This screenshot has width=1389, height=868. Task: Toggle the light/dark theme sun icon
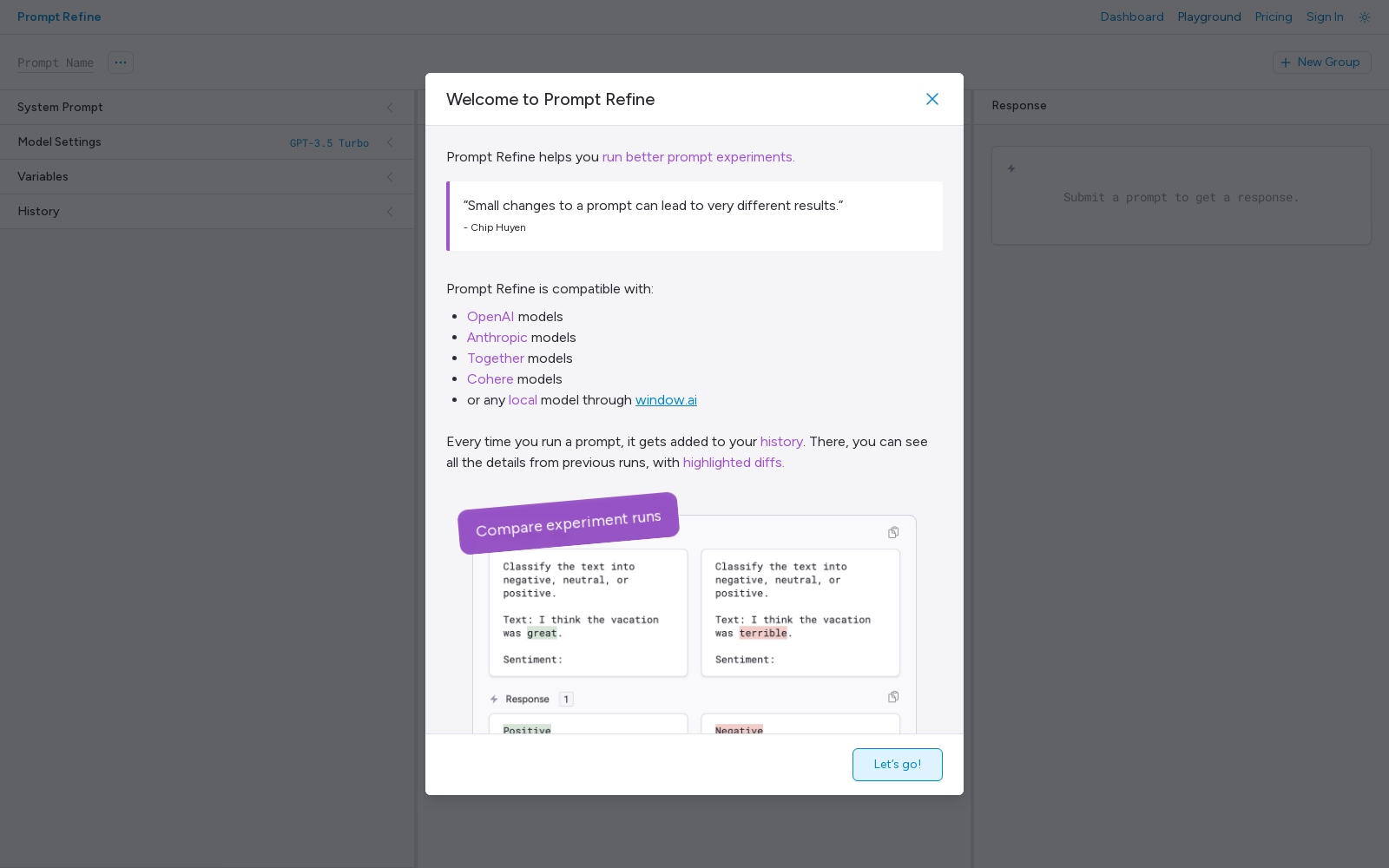pyautogui.click(x=1365, y=17)
